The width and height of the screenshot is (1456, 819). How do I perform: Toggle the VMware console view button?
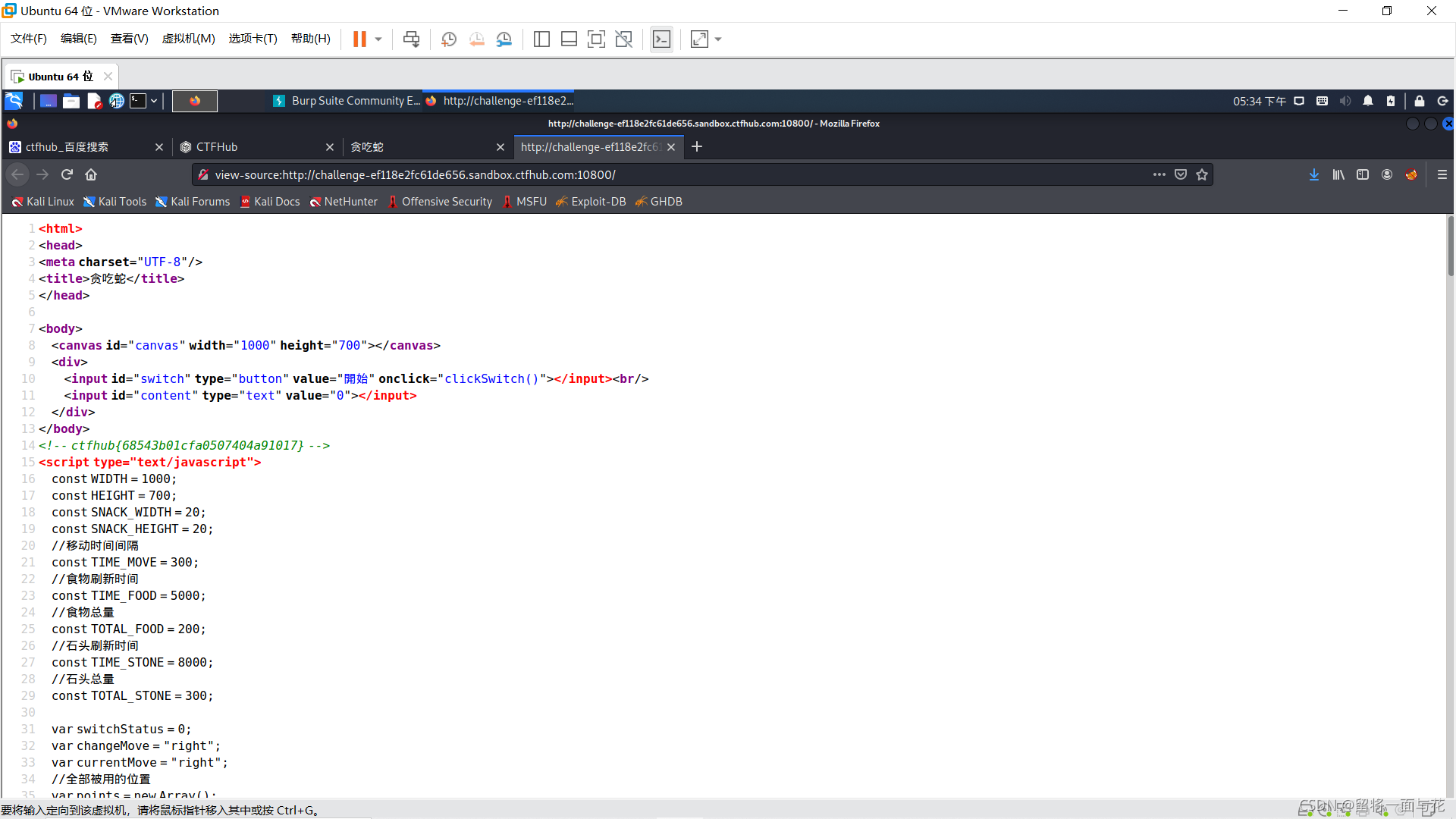(661, 39)
